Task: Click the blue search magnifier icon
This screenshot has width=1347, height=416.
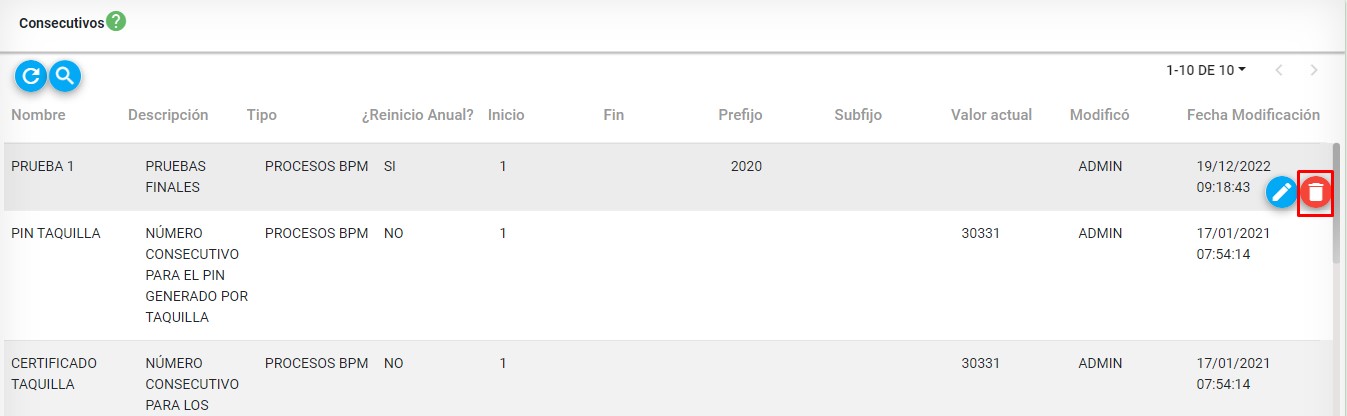Action: (65, 75)
